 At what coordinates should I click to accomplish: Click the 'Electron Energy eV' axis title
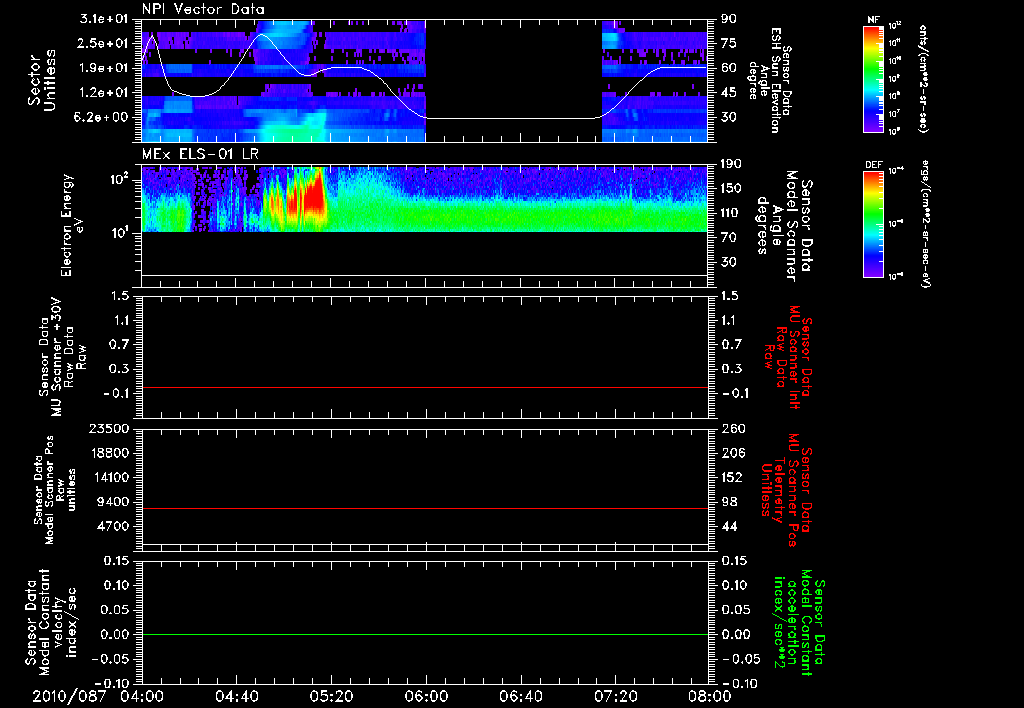(73, 225)
